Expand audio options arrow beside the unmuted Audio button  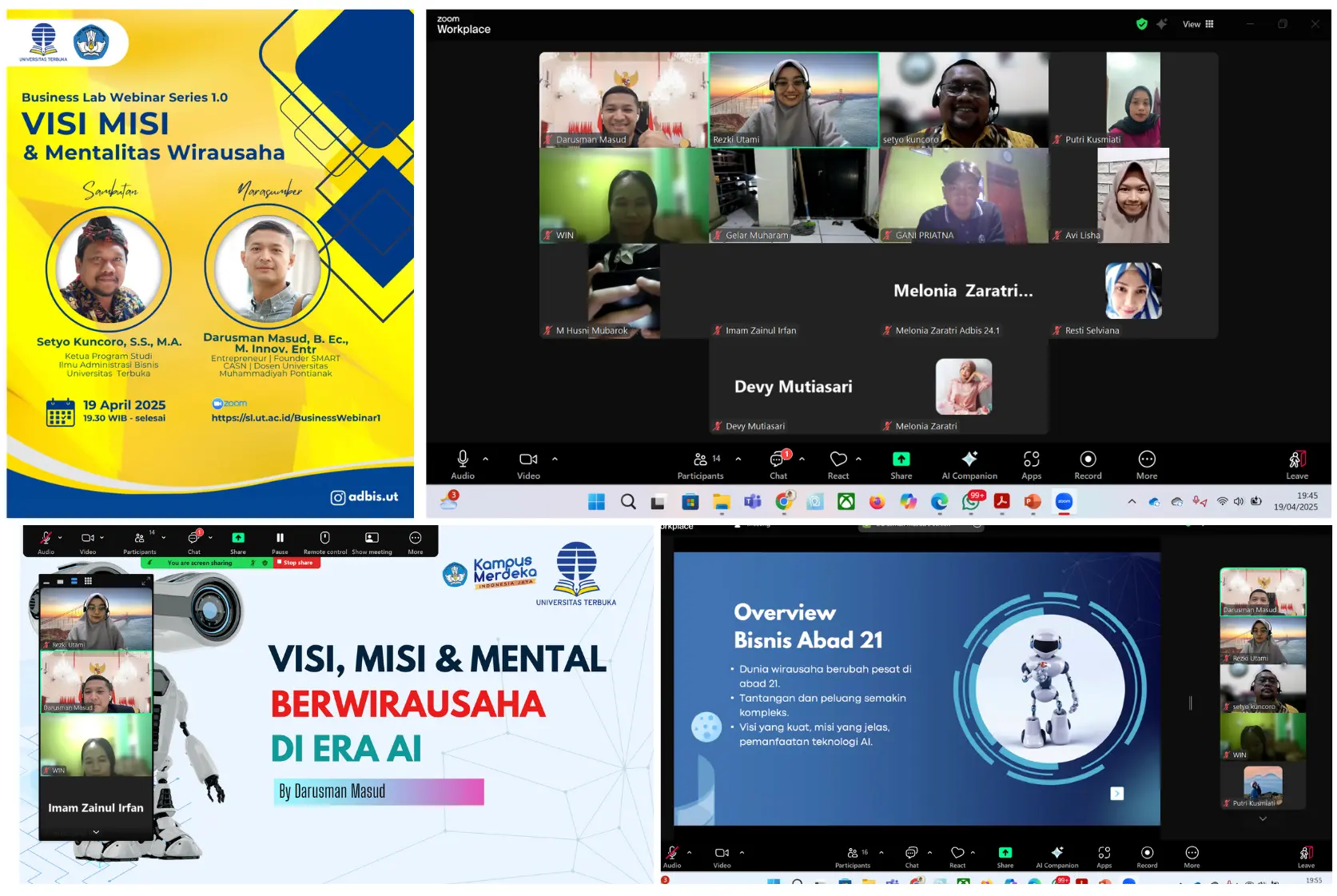click(485, 459)
